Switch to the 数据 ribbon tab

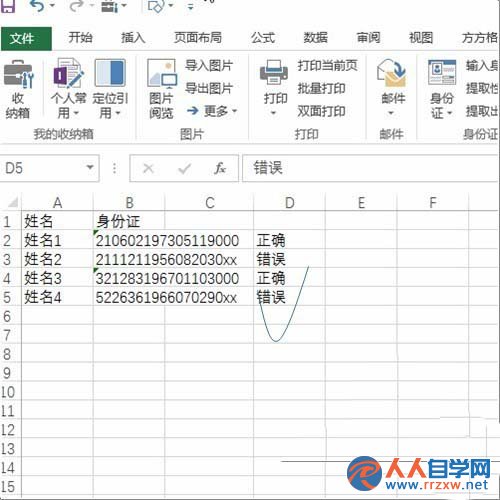pyautogui.click(x=315, y=38)
